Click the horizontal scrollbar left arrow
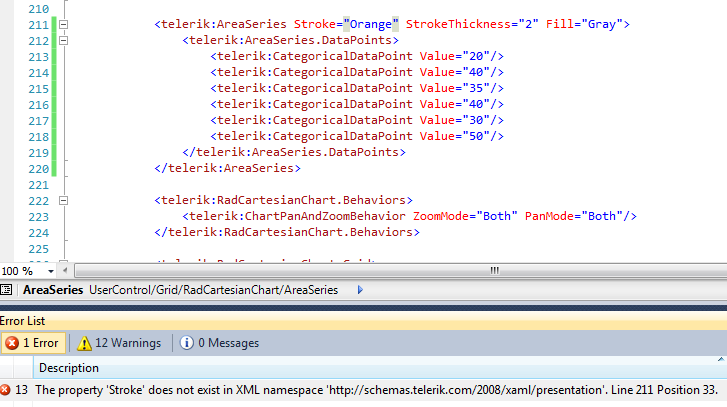The height and width of the screenshot is (407, 727). coord(65,270)
